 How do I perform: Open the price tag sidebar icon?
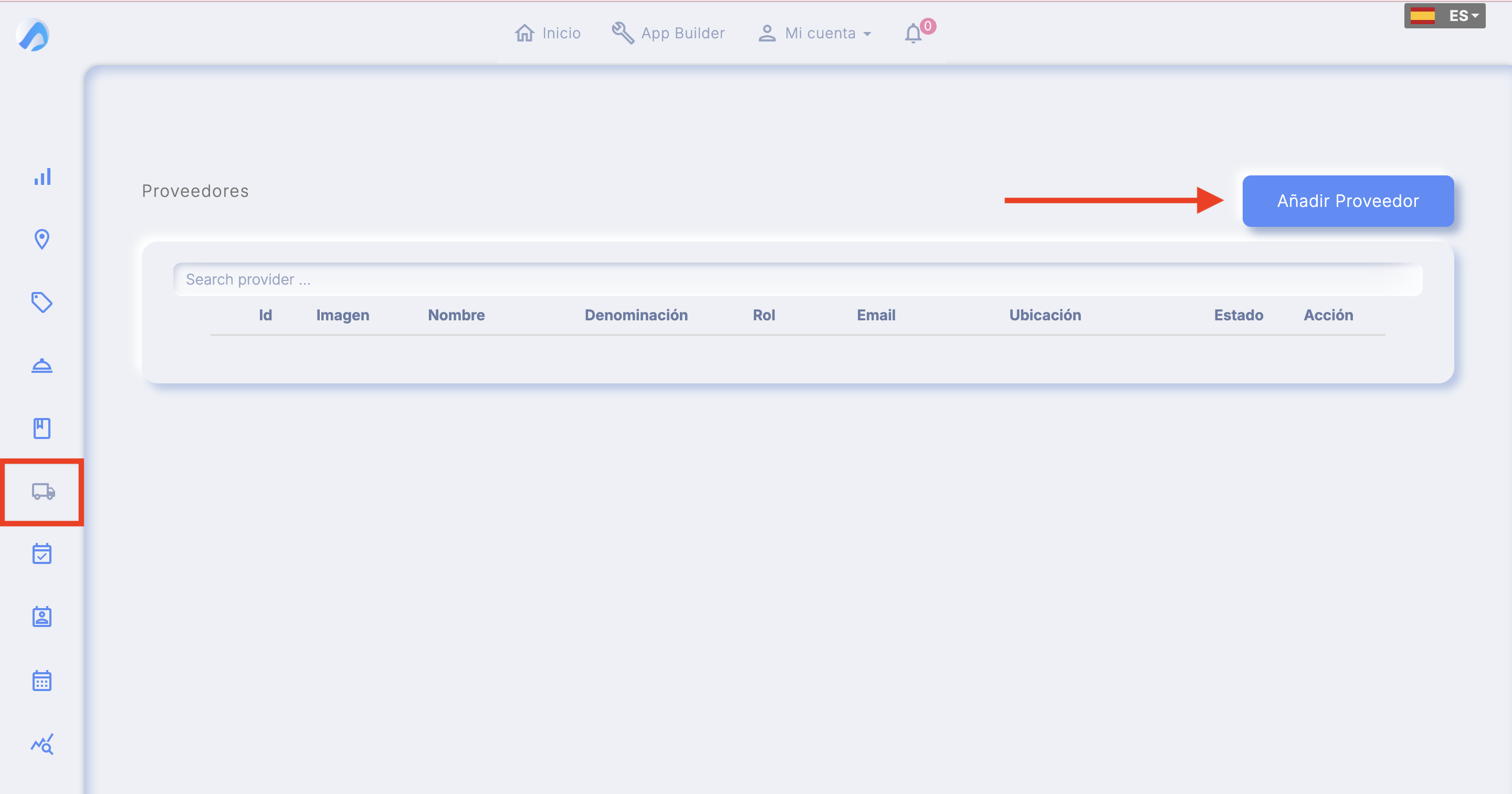[x=41, y=302]
